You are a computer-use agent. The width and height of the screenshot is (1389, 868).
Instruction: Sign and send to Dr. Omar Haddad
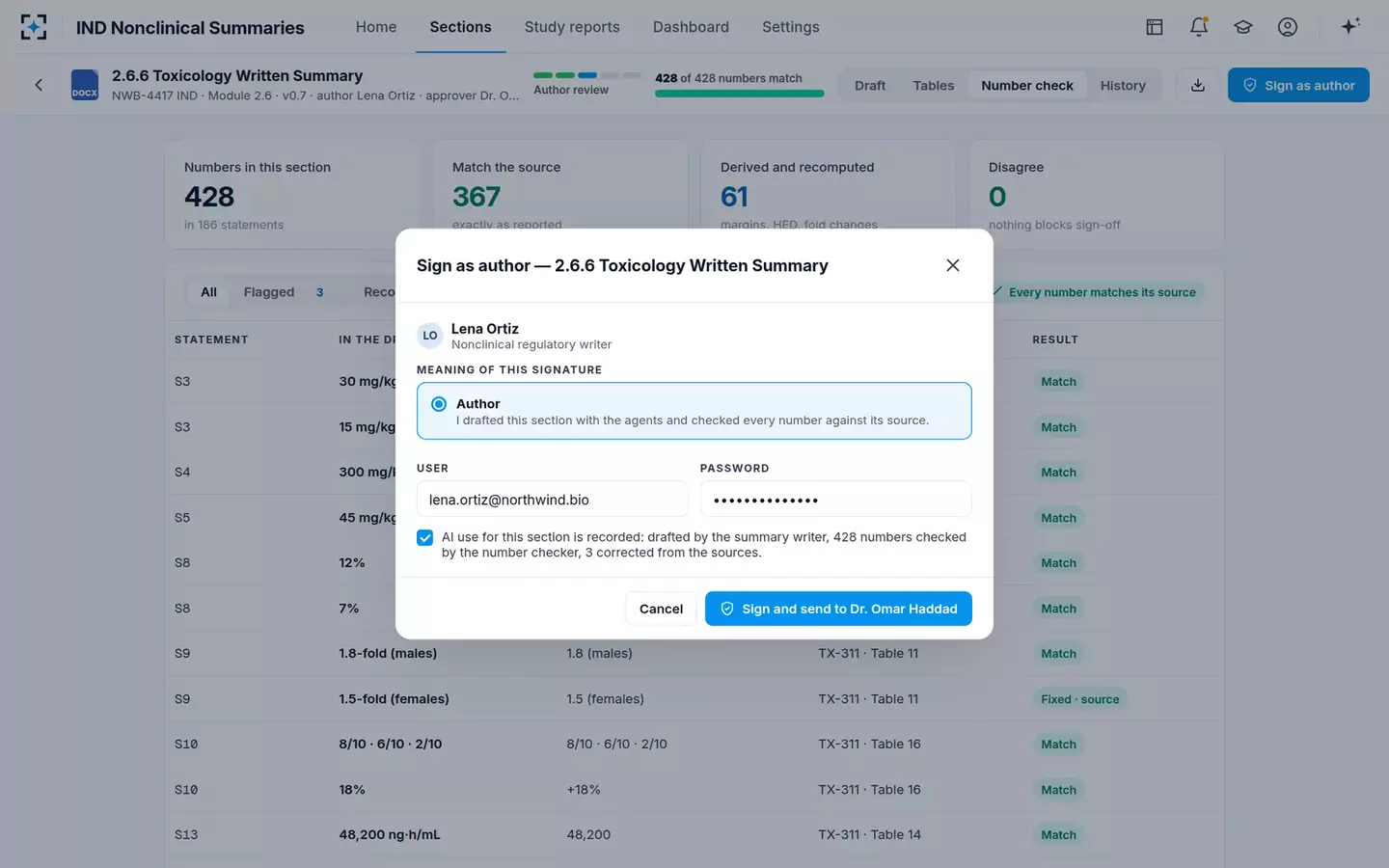838,609
